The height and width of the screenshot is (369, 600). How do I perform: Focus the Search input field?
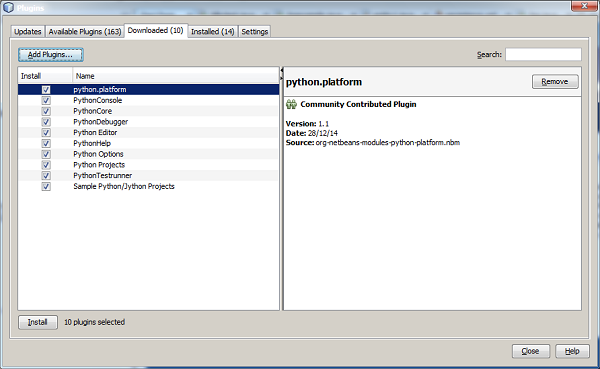[543, 54]
